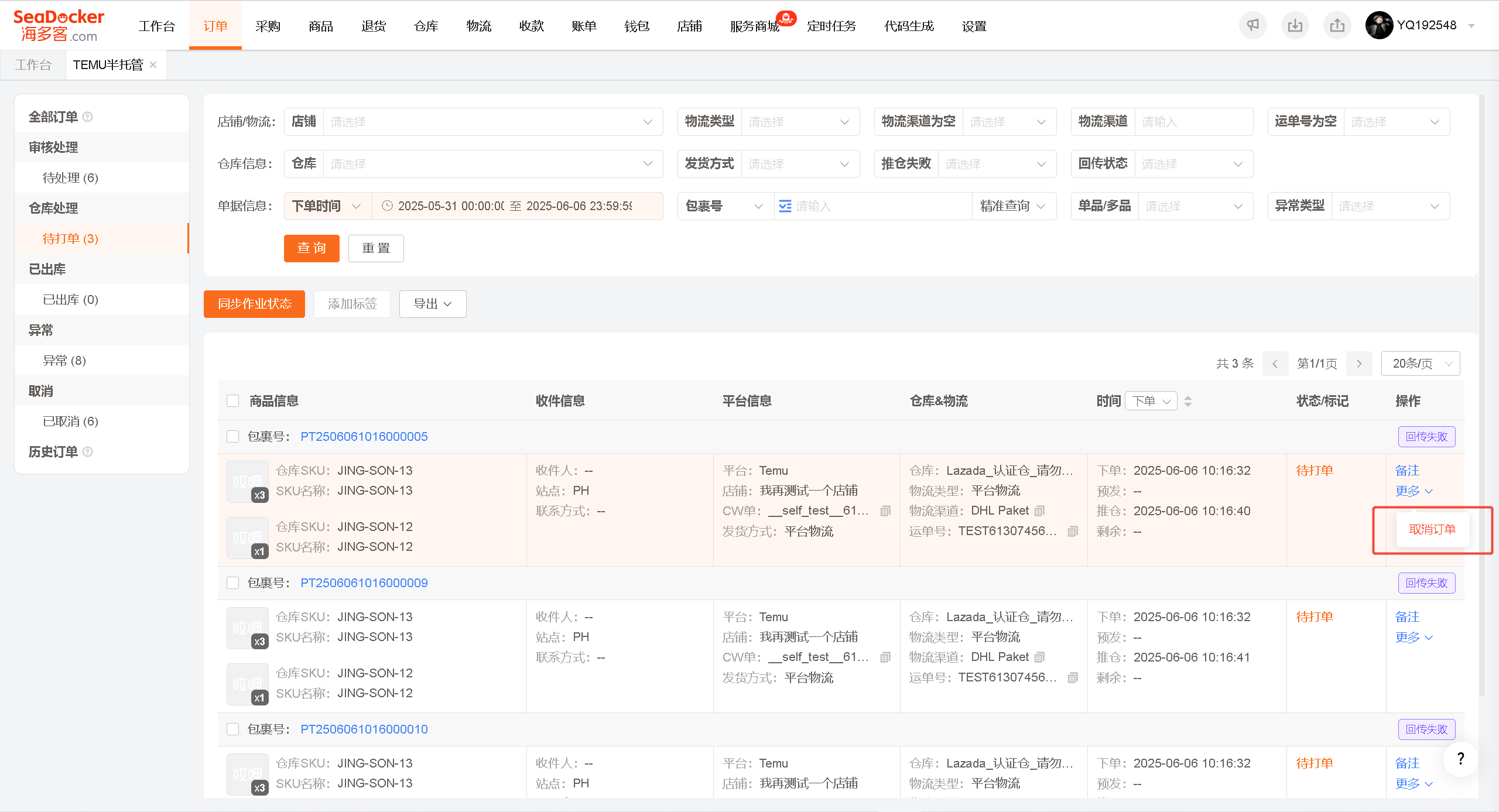The width and height of the screenshot is (1499, 812).
Task: Click help icon beside 全部订单
Action: click(x=88, y=117)
